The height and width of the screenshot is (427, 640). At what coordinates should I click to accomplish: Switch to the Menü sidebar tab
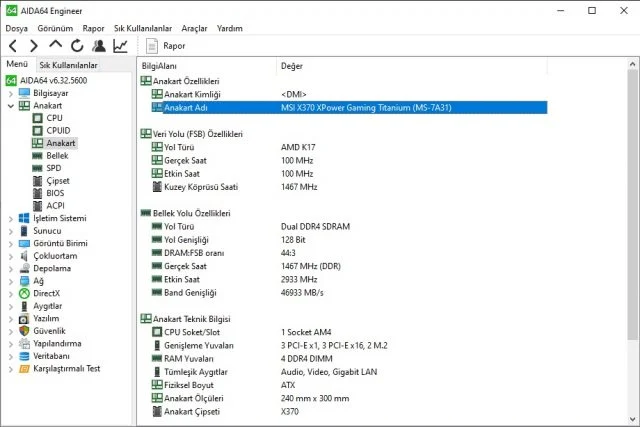(17, 64)
